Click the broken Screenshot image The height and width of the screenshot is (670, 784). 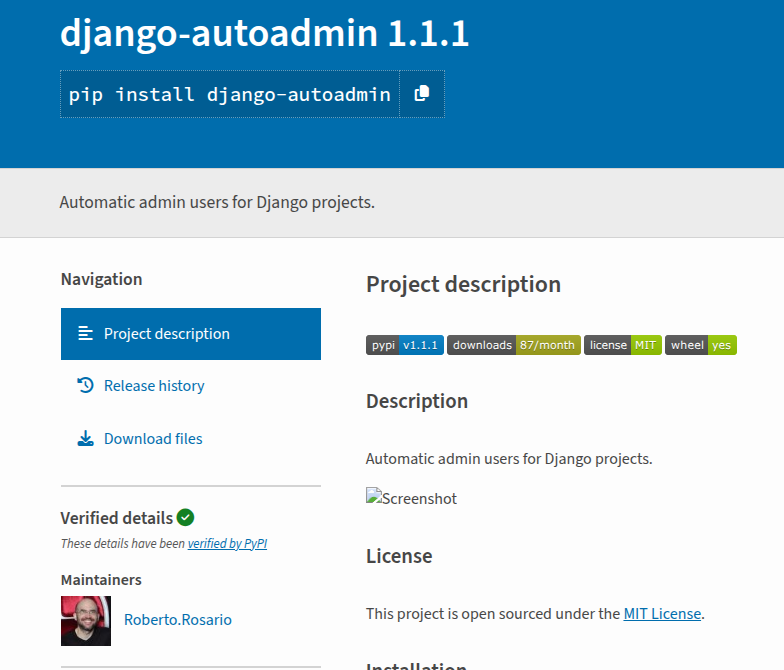tap(412, 498)
